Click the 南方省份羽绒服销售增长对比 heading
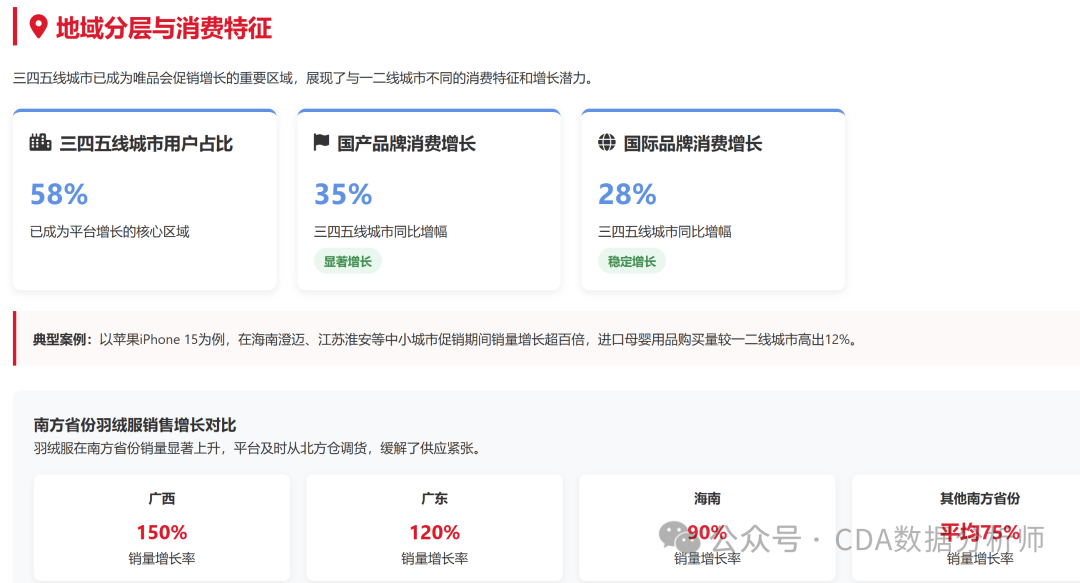The image size is (1080, 583). (x=135, y=425)
